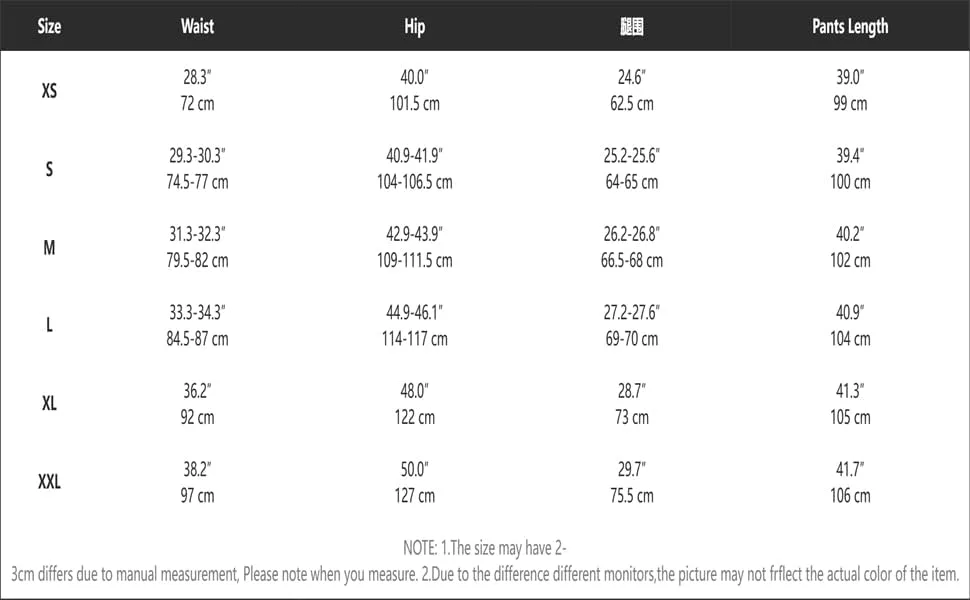
Task: Click the Waist column header
Action: (197, 26)
